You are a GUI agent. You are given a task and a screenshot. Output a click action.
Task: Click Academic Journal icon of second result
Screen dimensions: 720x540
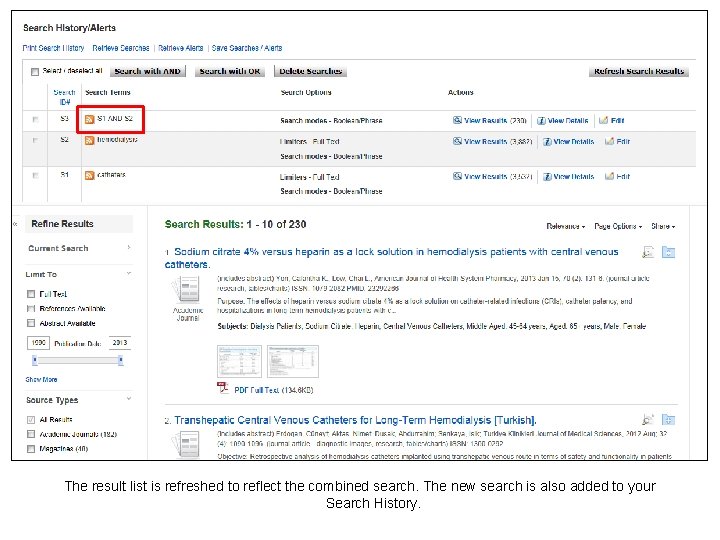click(187, 445)
